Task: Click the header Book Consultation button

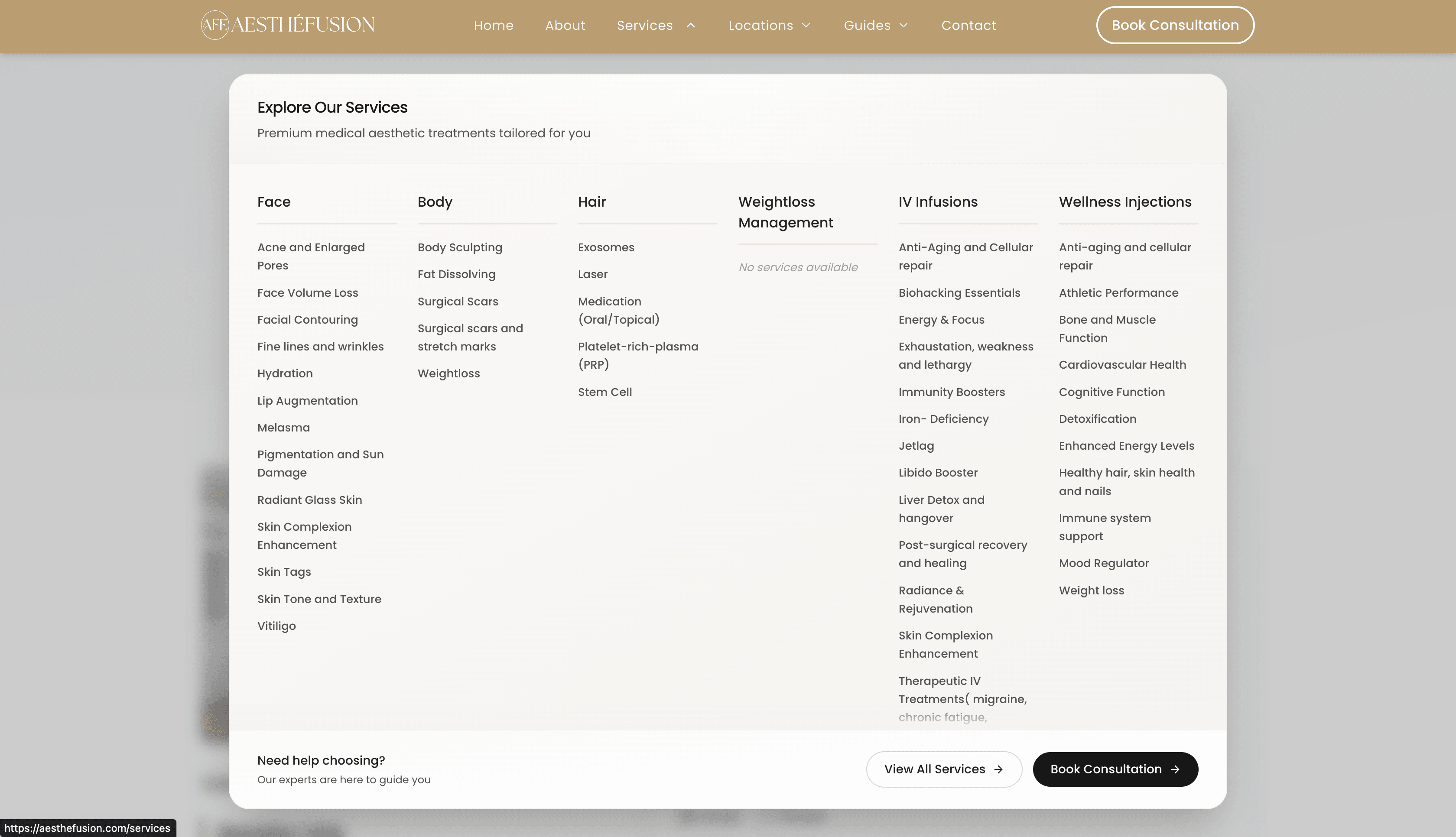Action: pyautogui.click(x=1175, y=25)
